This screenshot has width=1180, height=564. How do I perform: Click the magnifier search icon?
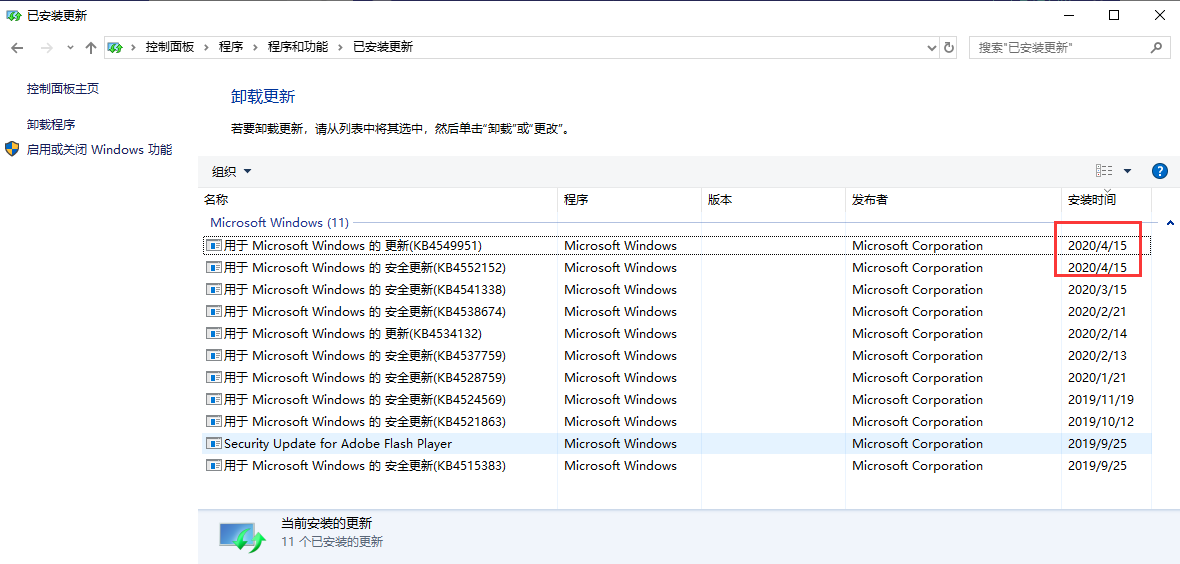point(1156,47)
